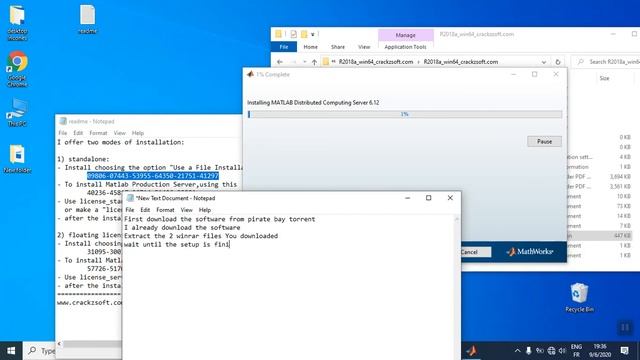Select Application Tools in Explorer ribbon
This screenshot has width=640, height=360.
click(x=405, y=47)
